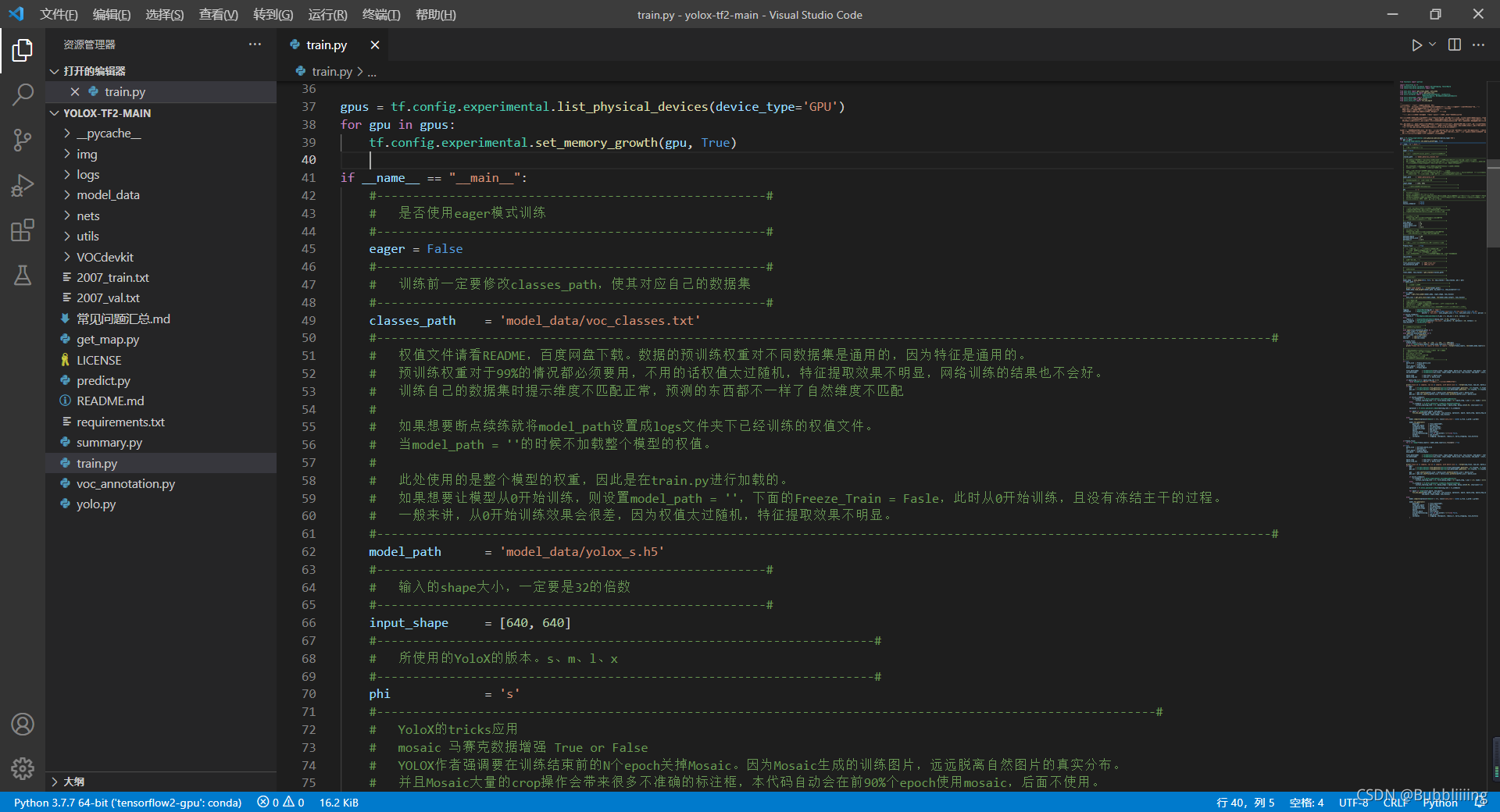Image resolution: width=1500 pixels, height=812 pixels.
Task: Open summary.py file
Action: point(161,443)
